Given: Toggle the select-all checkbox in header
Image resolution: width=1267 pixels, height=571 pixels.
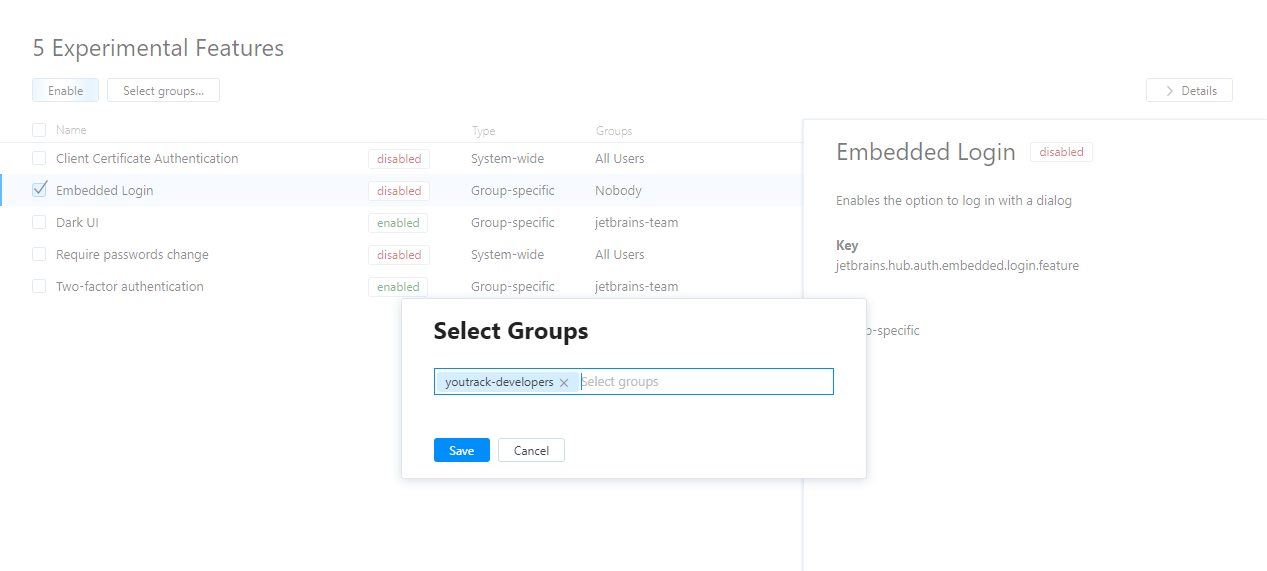Looking at the screenshot, I should pos(39,130).
